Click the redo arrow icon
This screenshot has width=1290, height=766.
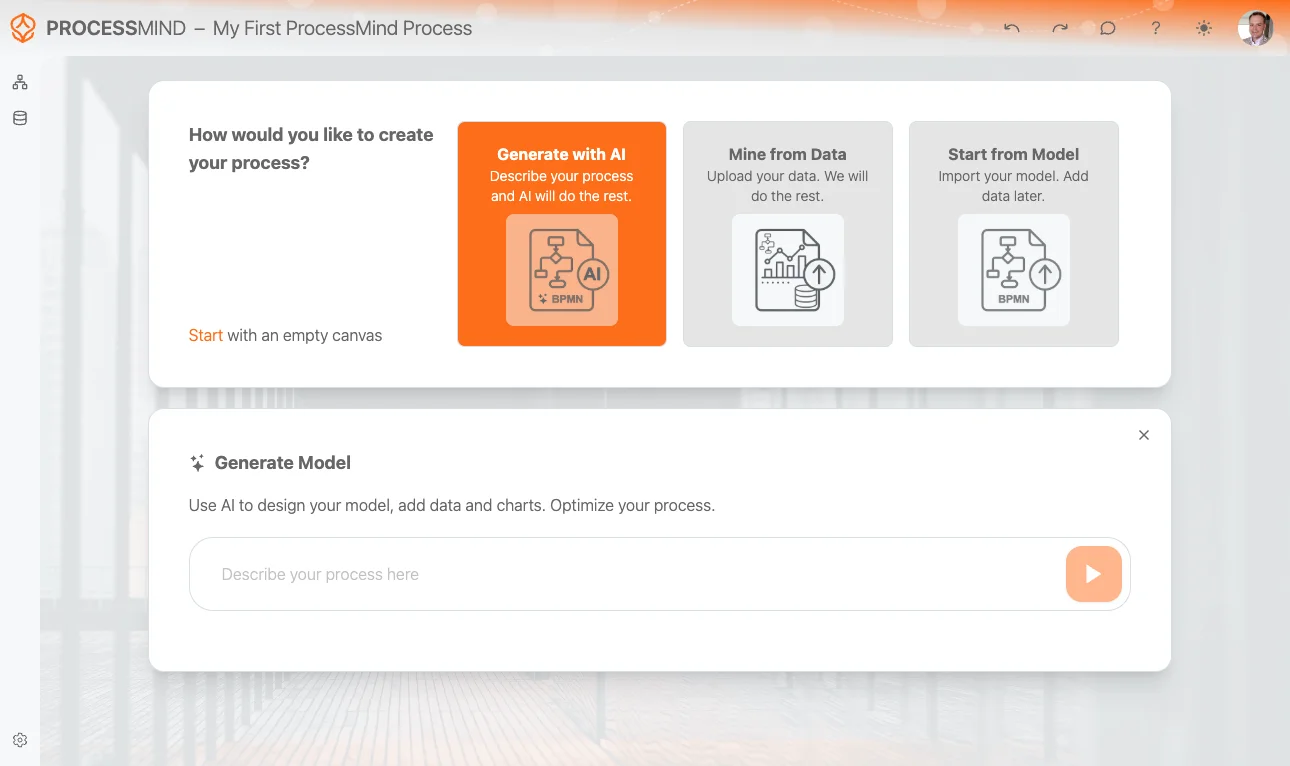[x=1060, y=28]
